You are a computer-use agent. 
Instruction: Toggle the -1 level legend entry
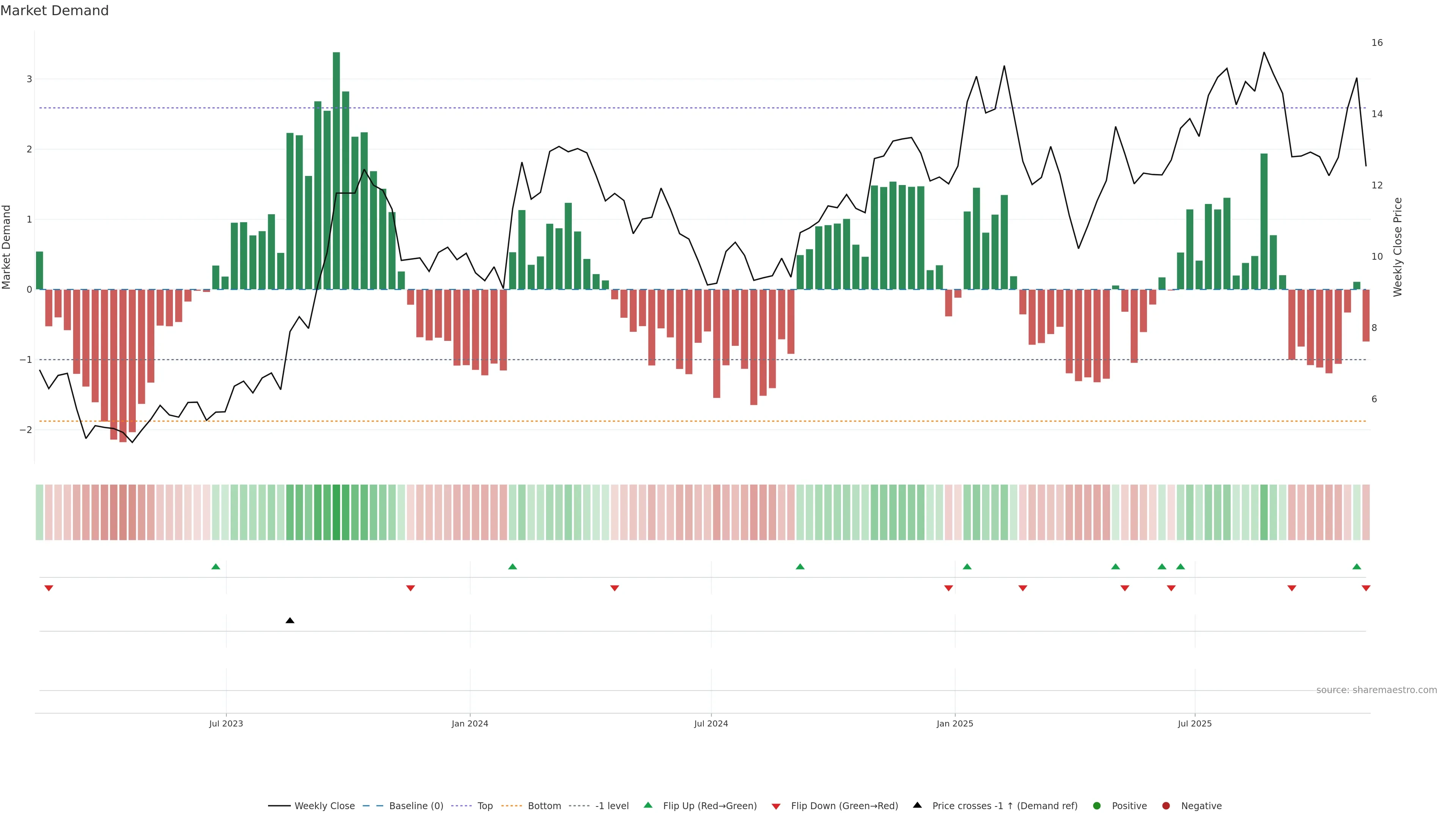[612, 806]
